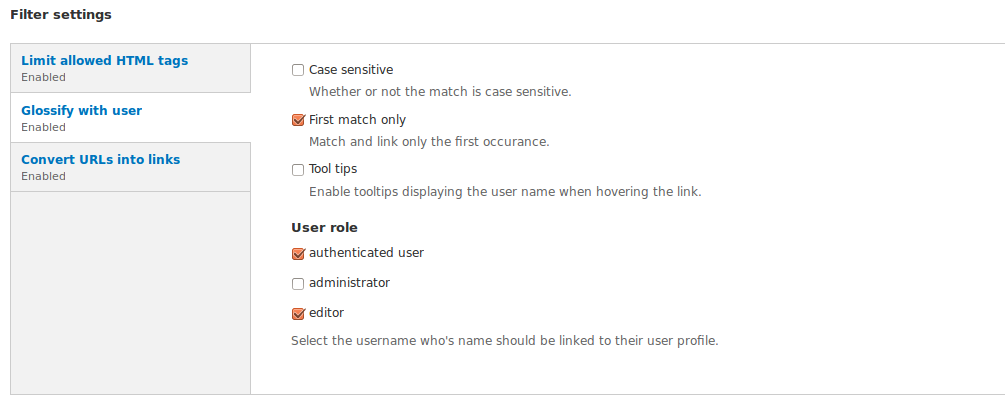Click 'Enabled' status under Glossify with user
The height and width of the screenshot is (396, 1005).
coord(43,128)
